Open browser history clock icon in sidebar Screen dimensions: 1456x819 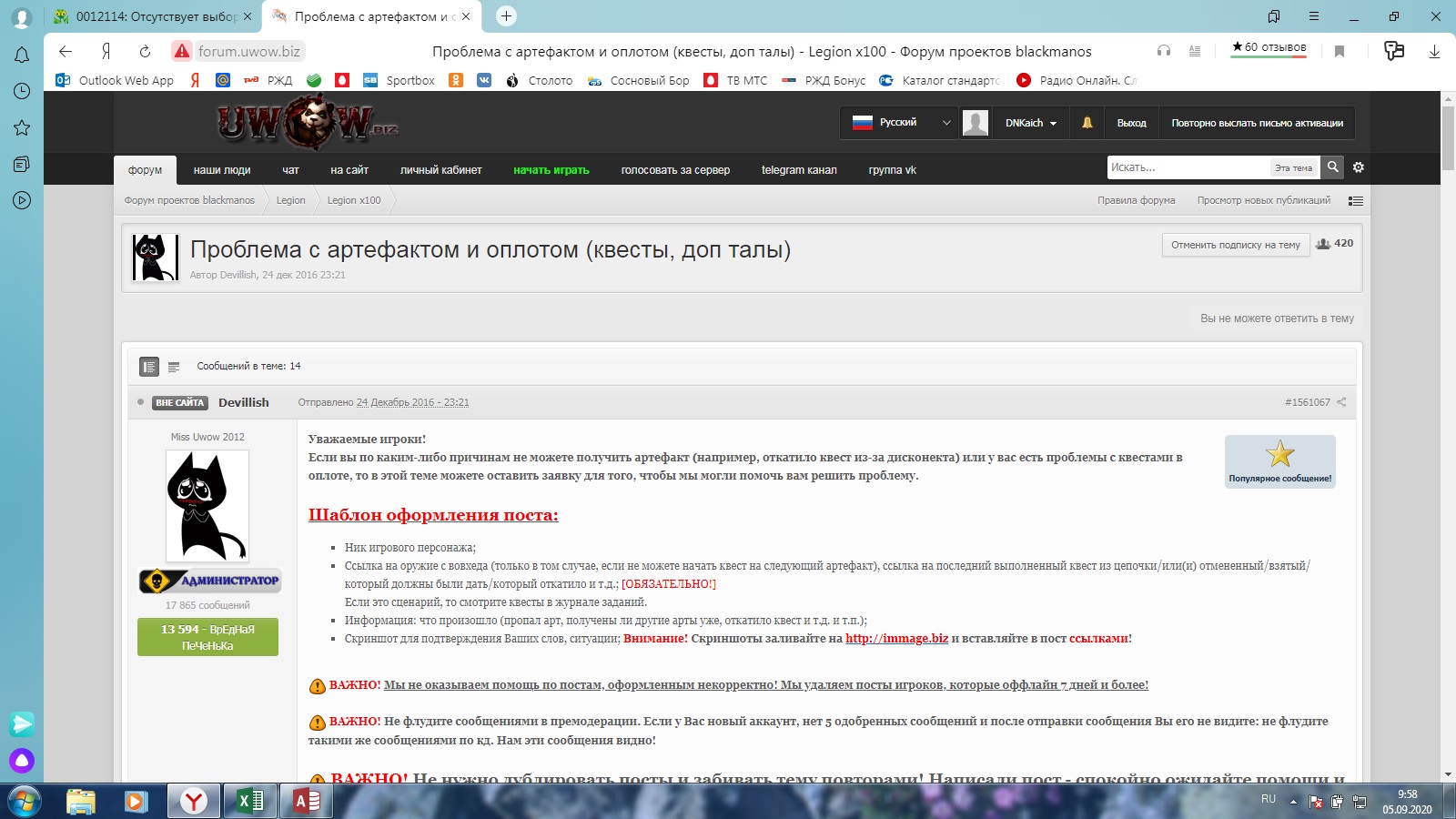point(22,91)
